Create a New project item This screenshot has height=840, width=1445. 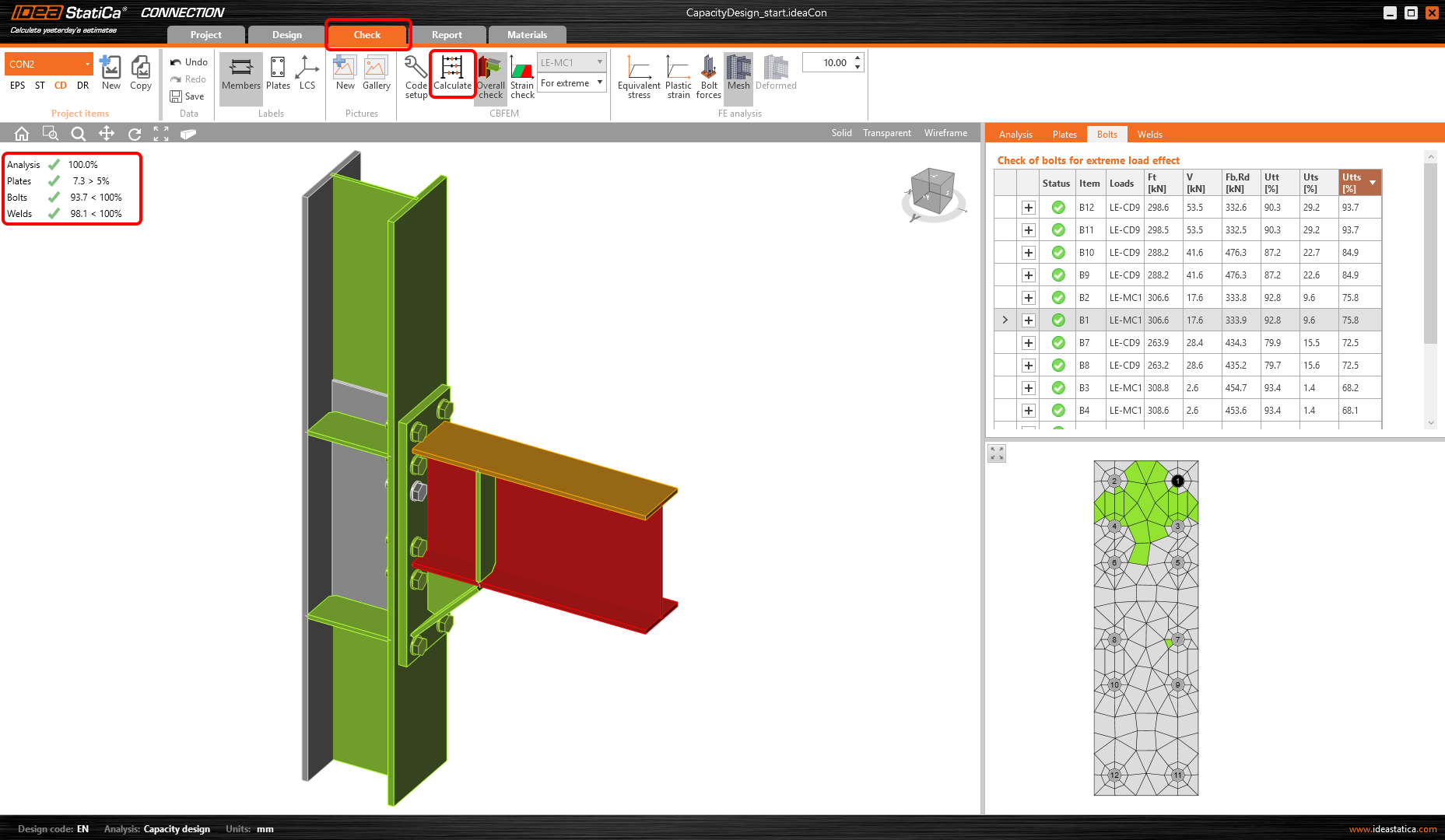click(111, 73)
